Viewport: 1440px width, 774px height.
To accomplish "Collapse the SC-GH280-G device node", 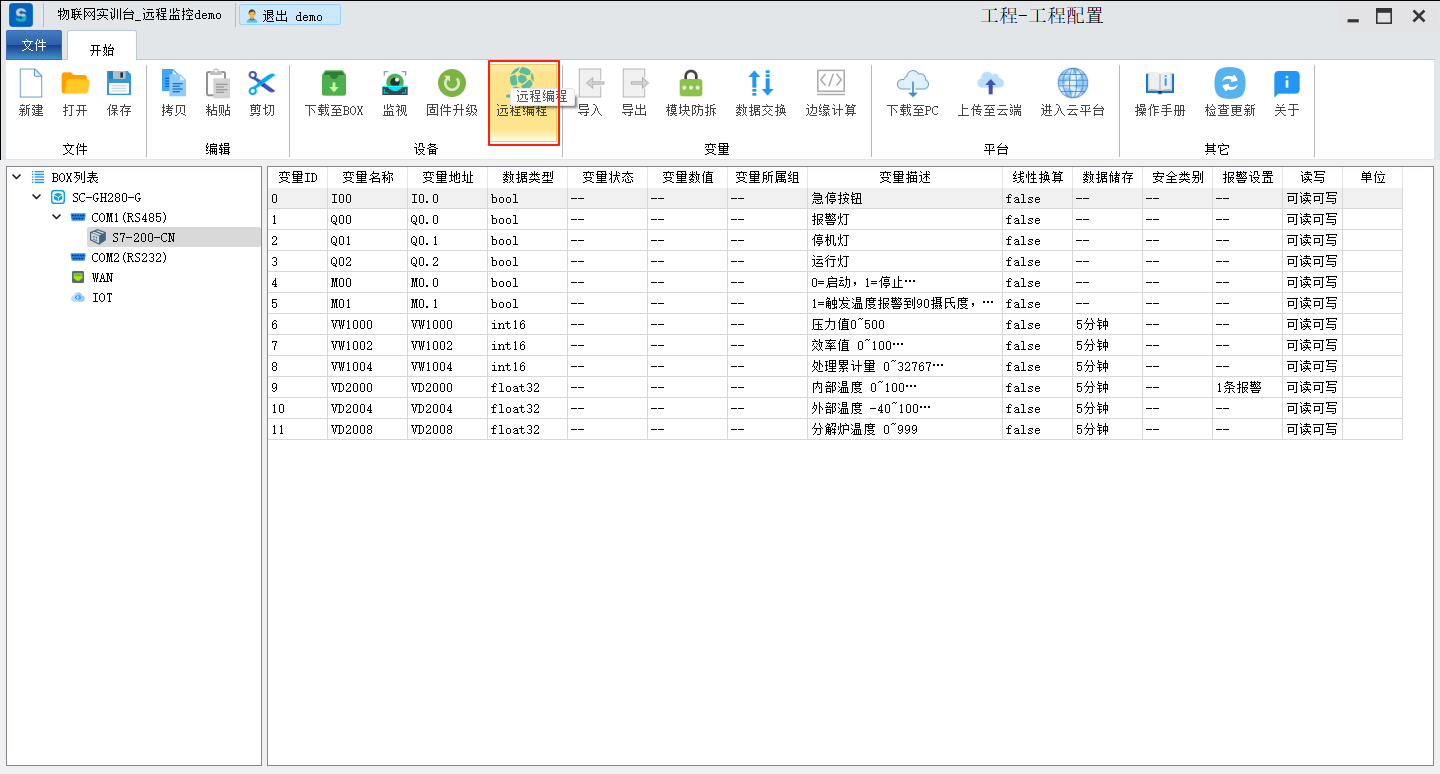I will coord(36,197).
